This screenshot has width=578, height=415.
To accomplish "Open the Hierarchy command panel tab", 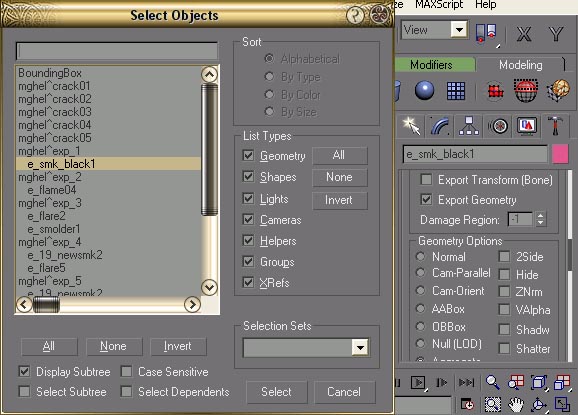I will [469, 126].
